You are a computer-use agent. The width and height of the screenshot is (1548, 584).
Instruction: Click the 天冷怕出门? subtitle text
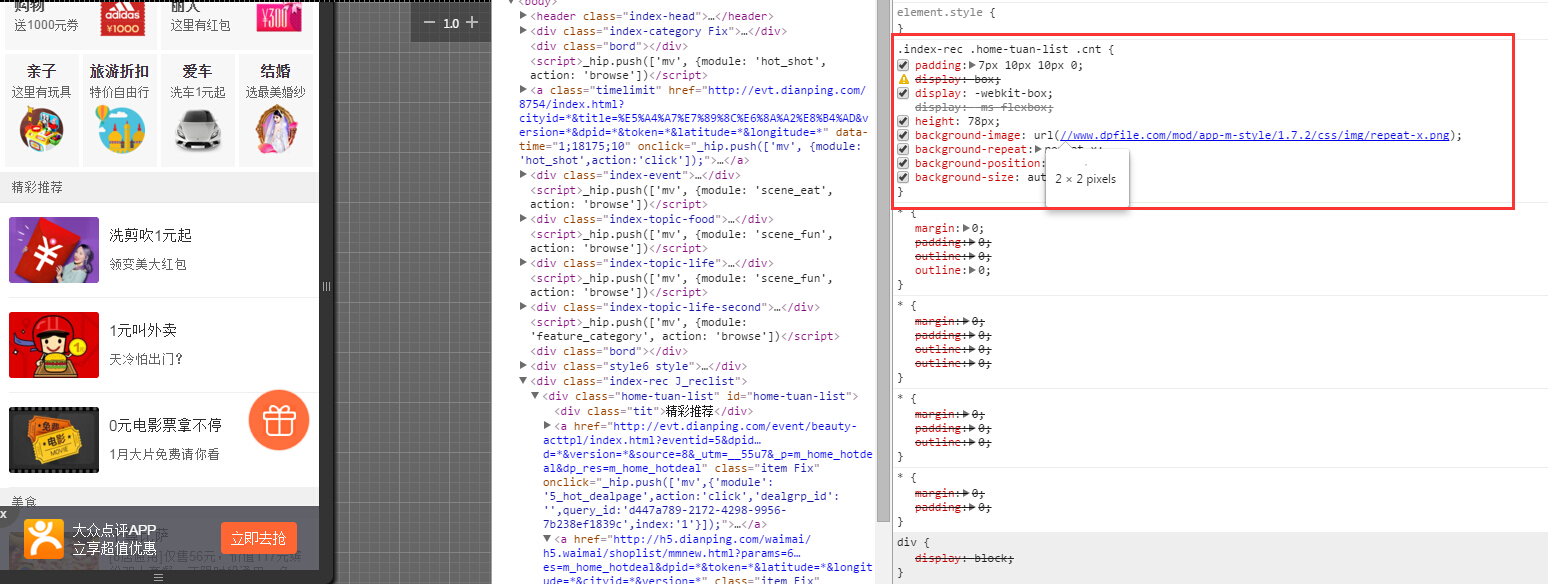[146, 359]
